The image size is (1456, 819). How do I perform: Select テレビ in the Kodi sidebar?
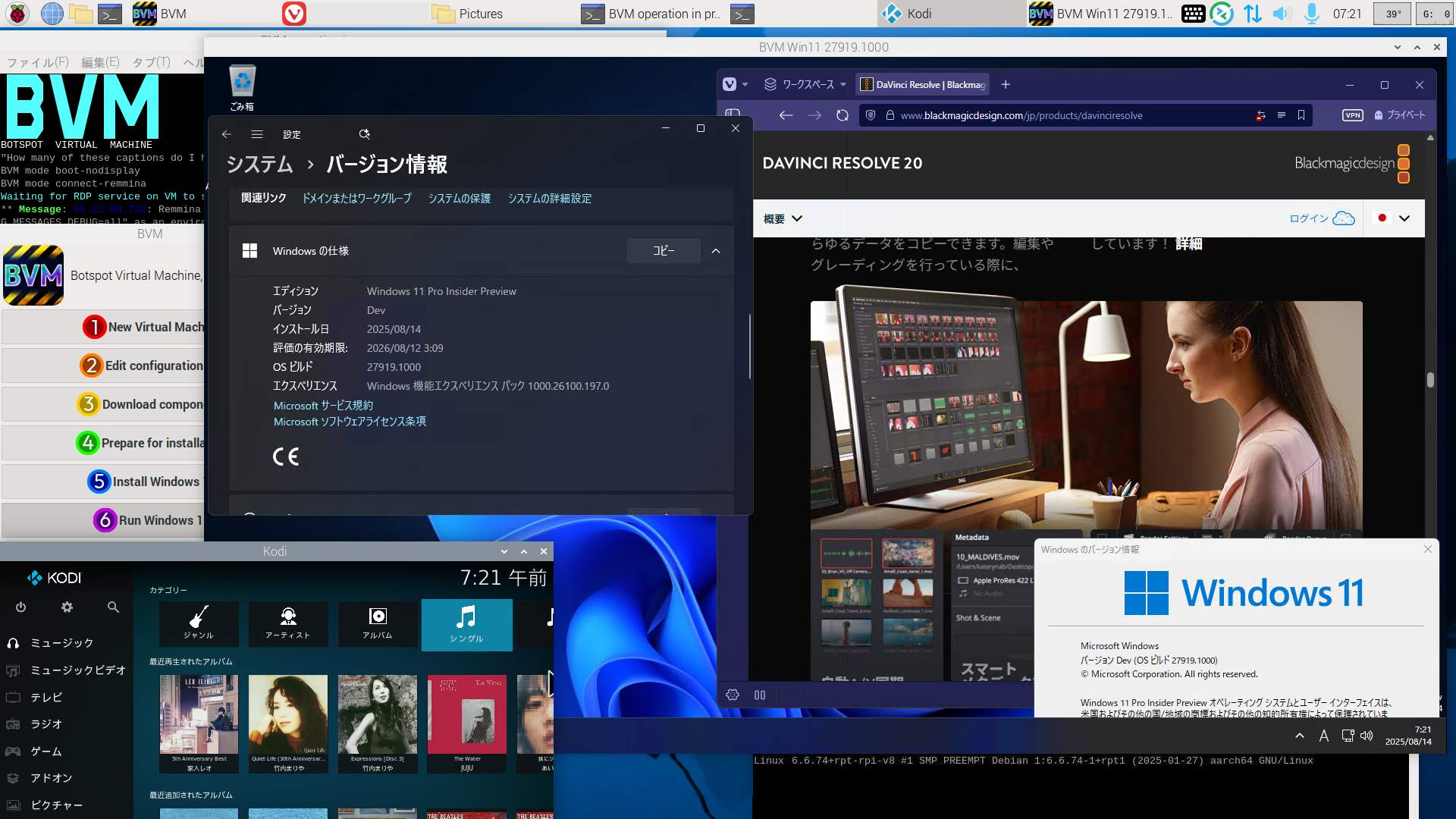tap(47, 697)
